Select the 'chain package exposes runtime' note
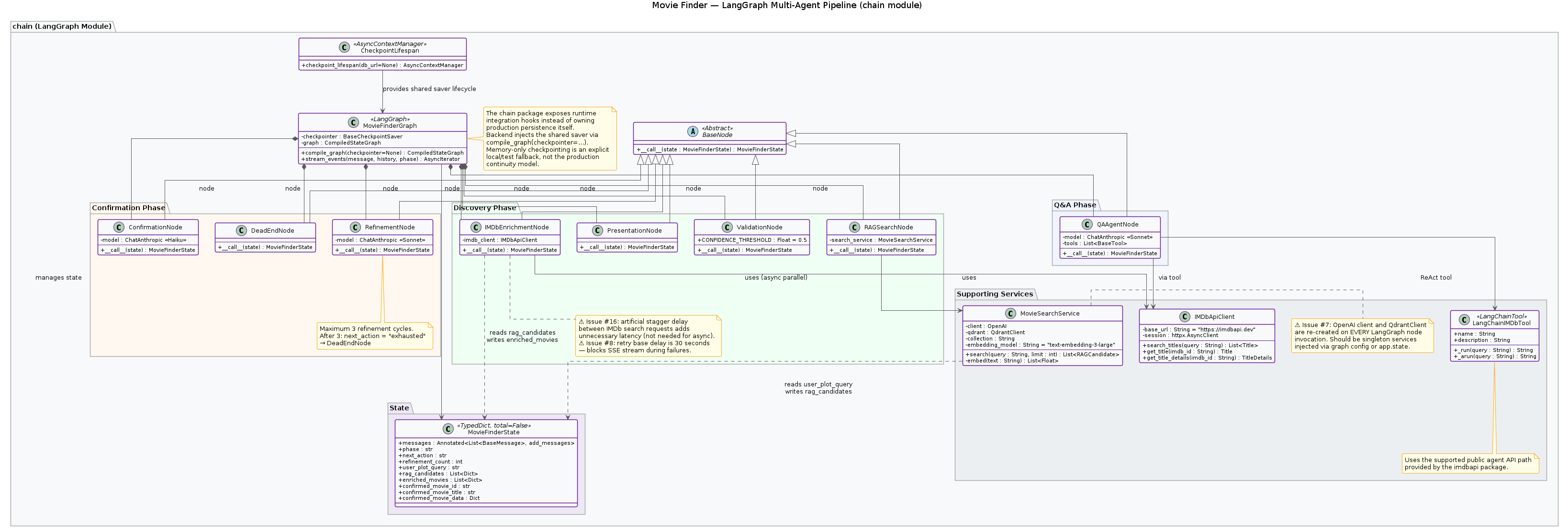This screenshot has width=1568, height=531. 549,139
